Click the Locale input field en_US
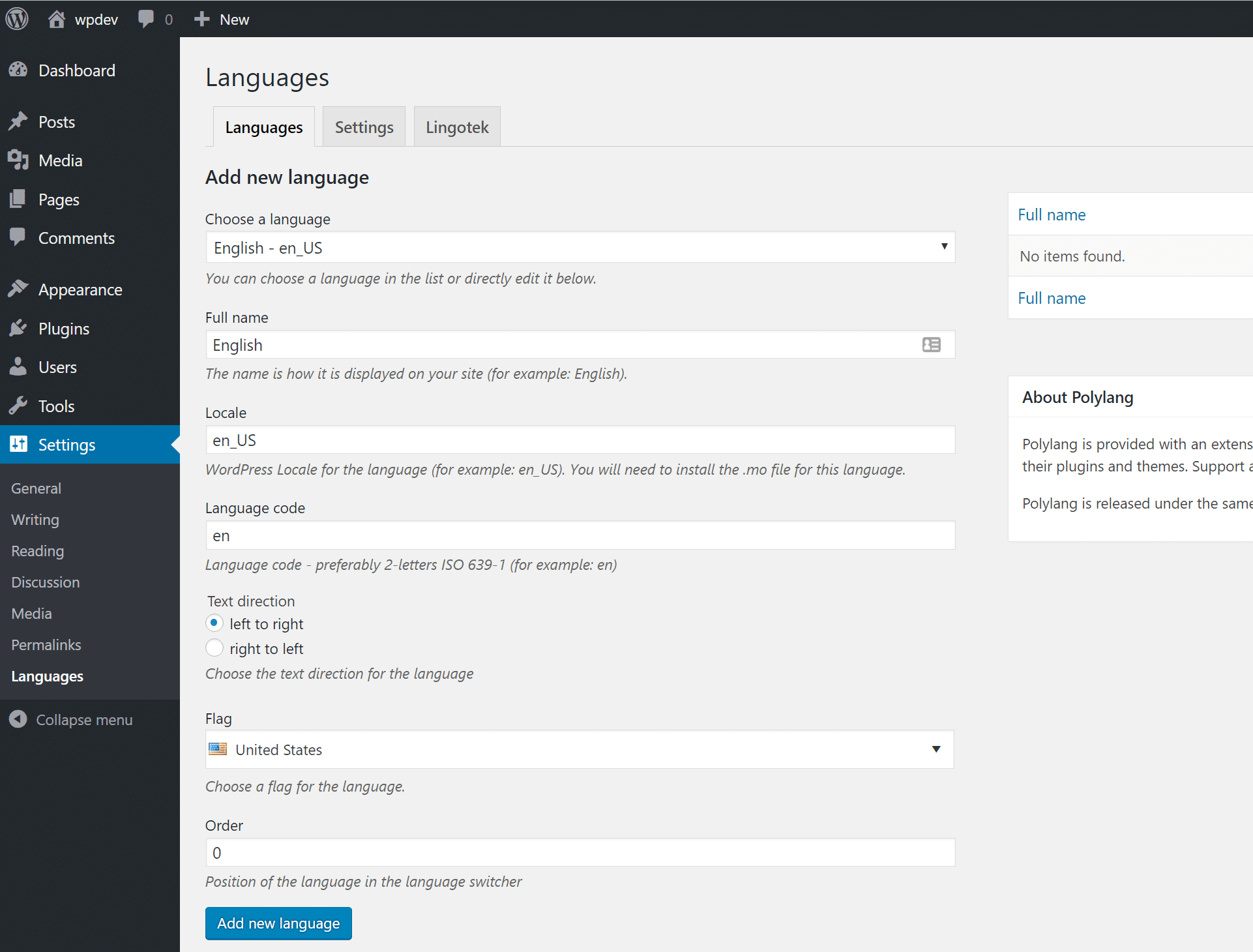This screenshot has height=952, width=1253. (580, 440)
